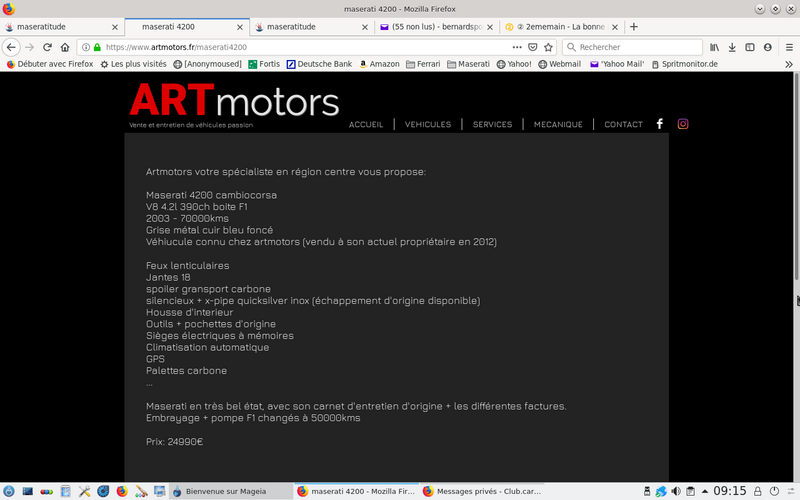This screenshot has height=500, width=800.
Task: Select the price text Prix: 24990€
Action: click(x=174, y=442)
